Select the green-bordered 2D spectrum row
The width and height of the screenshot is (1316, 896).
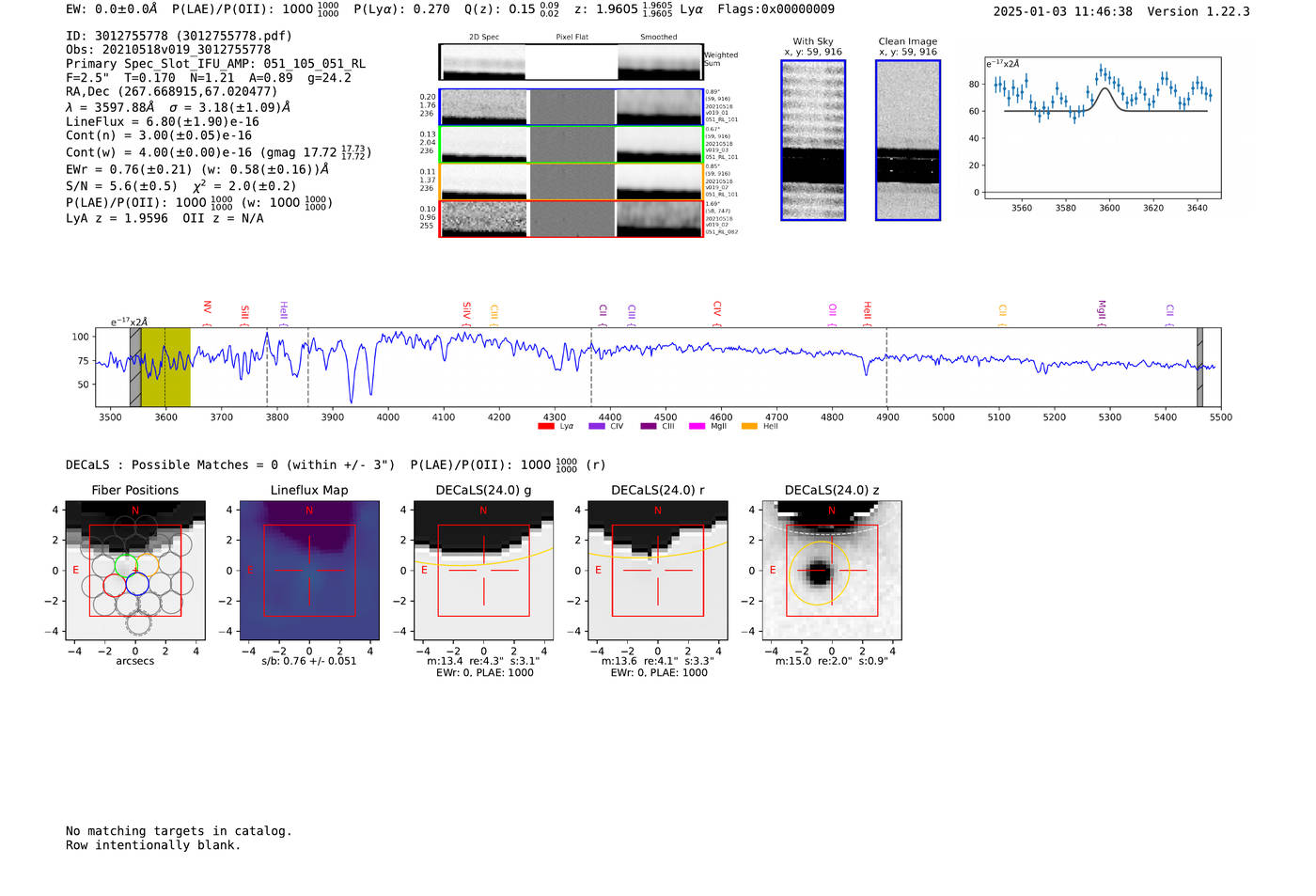[571, 144]
